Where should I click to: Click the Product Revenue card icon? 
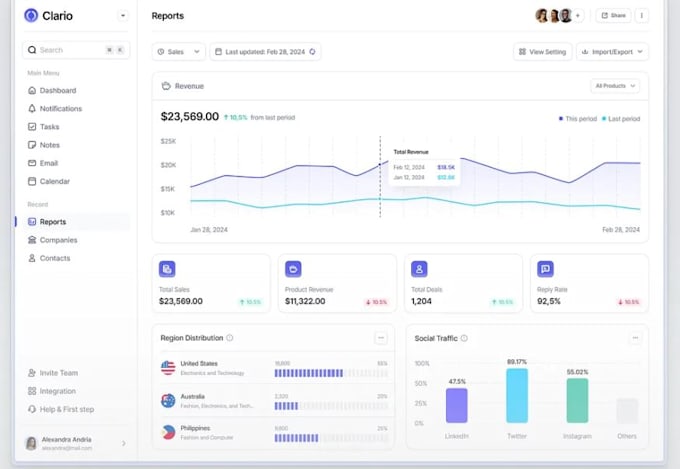tap(293, 269)
